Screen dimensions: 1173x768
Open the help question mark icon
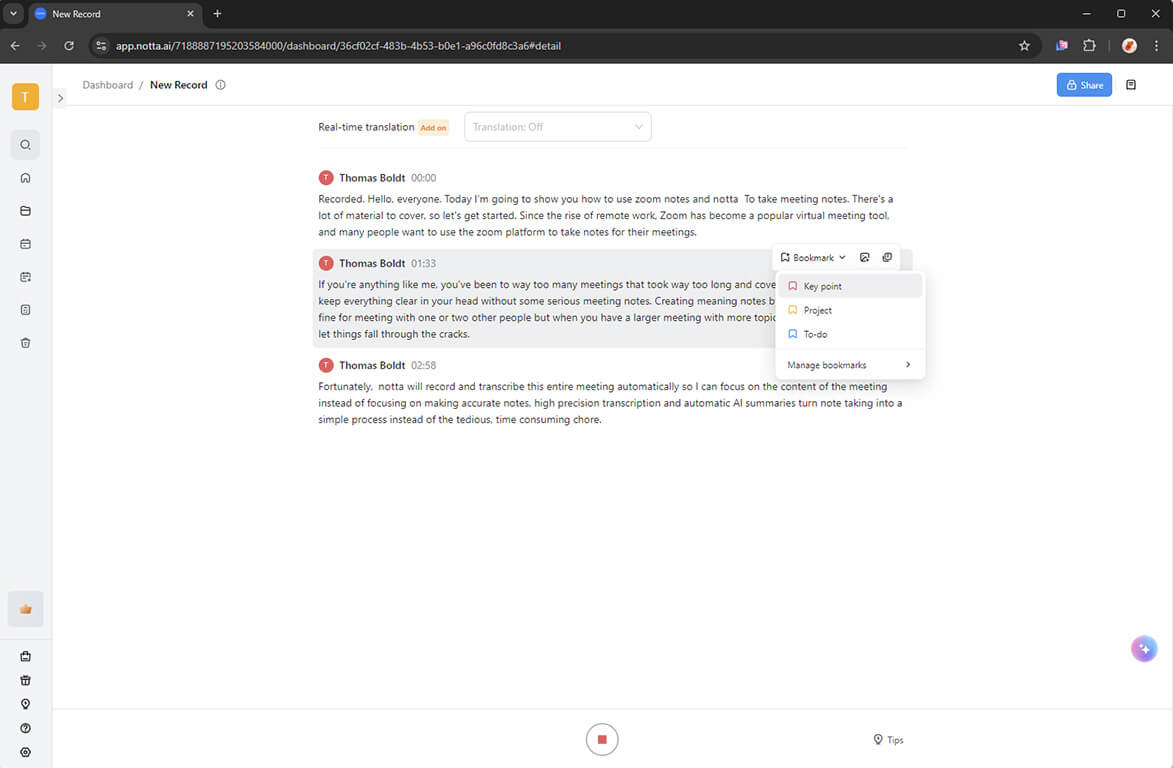tap(25, 728)
